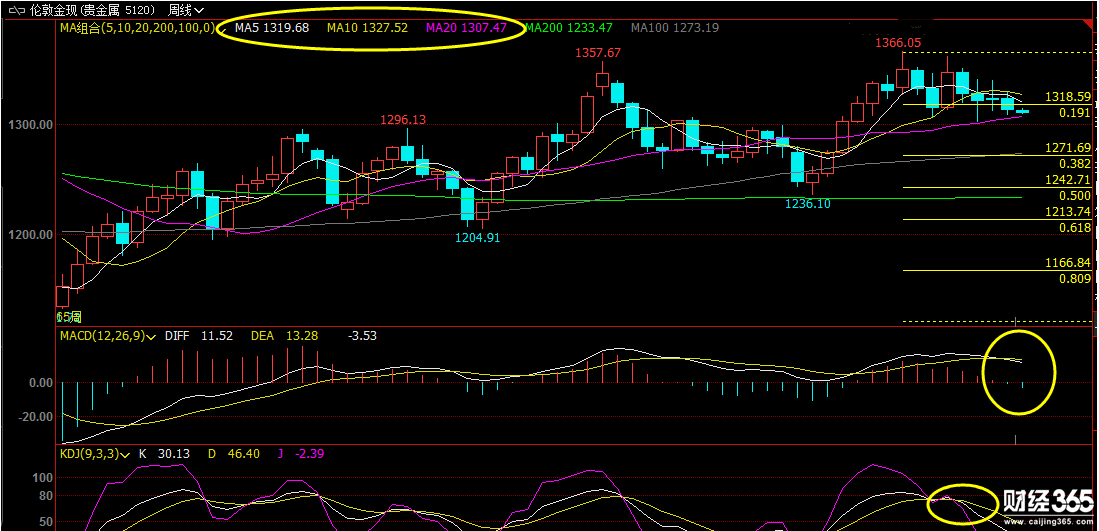Click the candlestick under the 1357.67 peak
Viewport: 1099px width, 531px height.
(602, 78)
